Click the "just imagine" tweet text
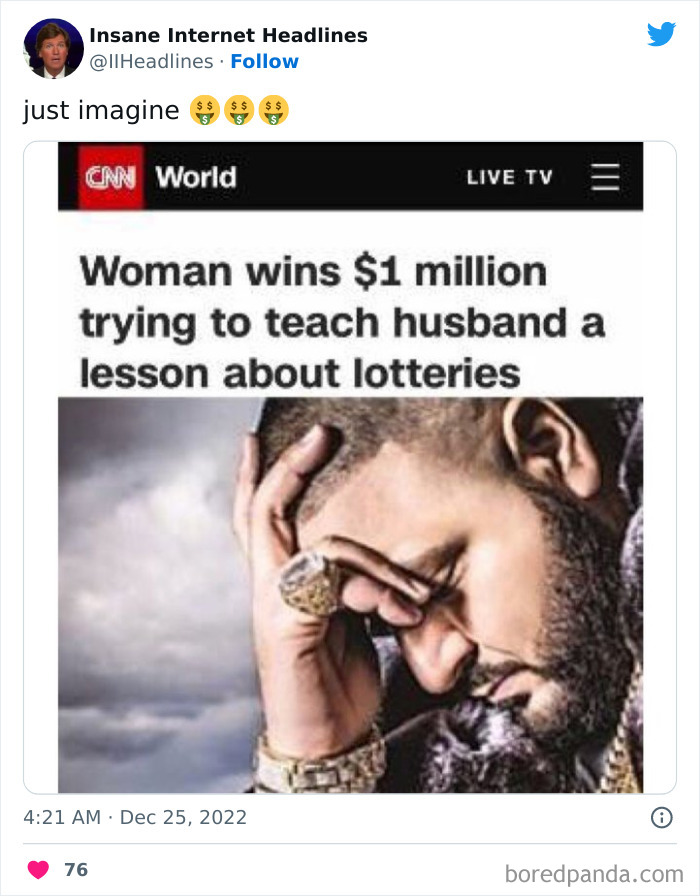 pos(101,110)
